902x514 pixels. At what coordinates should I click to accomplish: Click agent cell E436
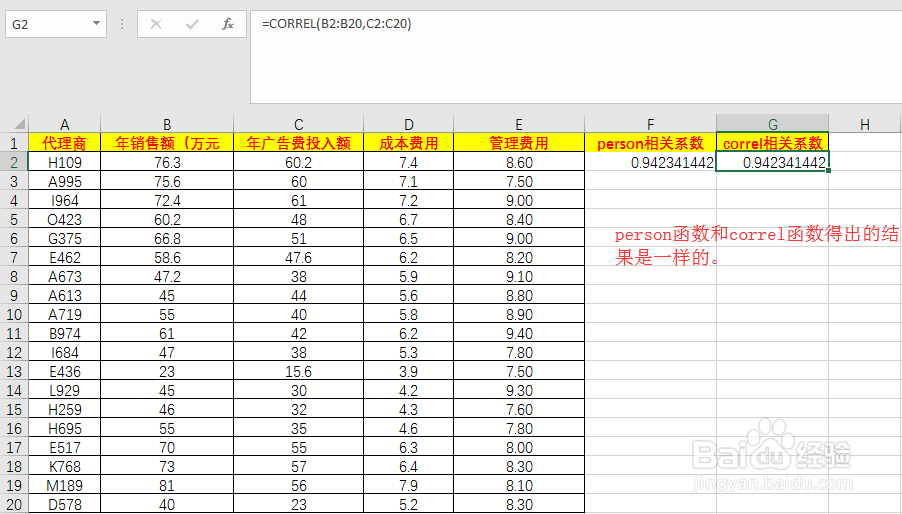tap(64, 371)
